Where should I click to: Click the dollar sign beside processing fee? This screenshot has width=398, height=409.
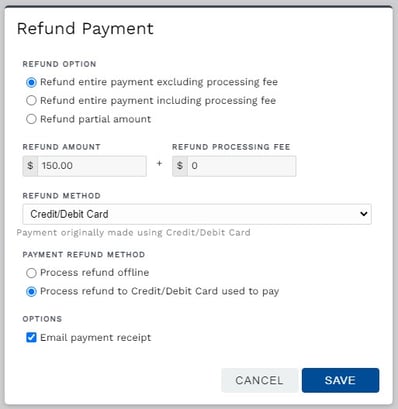coord(180,166)
